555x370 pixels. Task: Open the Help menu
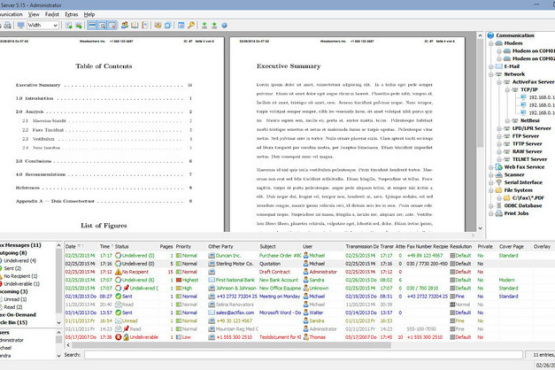coord(89,15)
